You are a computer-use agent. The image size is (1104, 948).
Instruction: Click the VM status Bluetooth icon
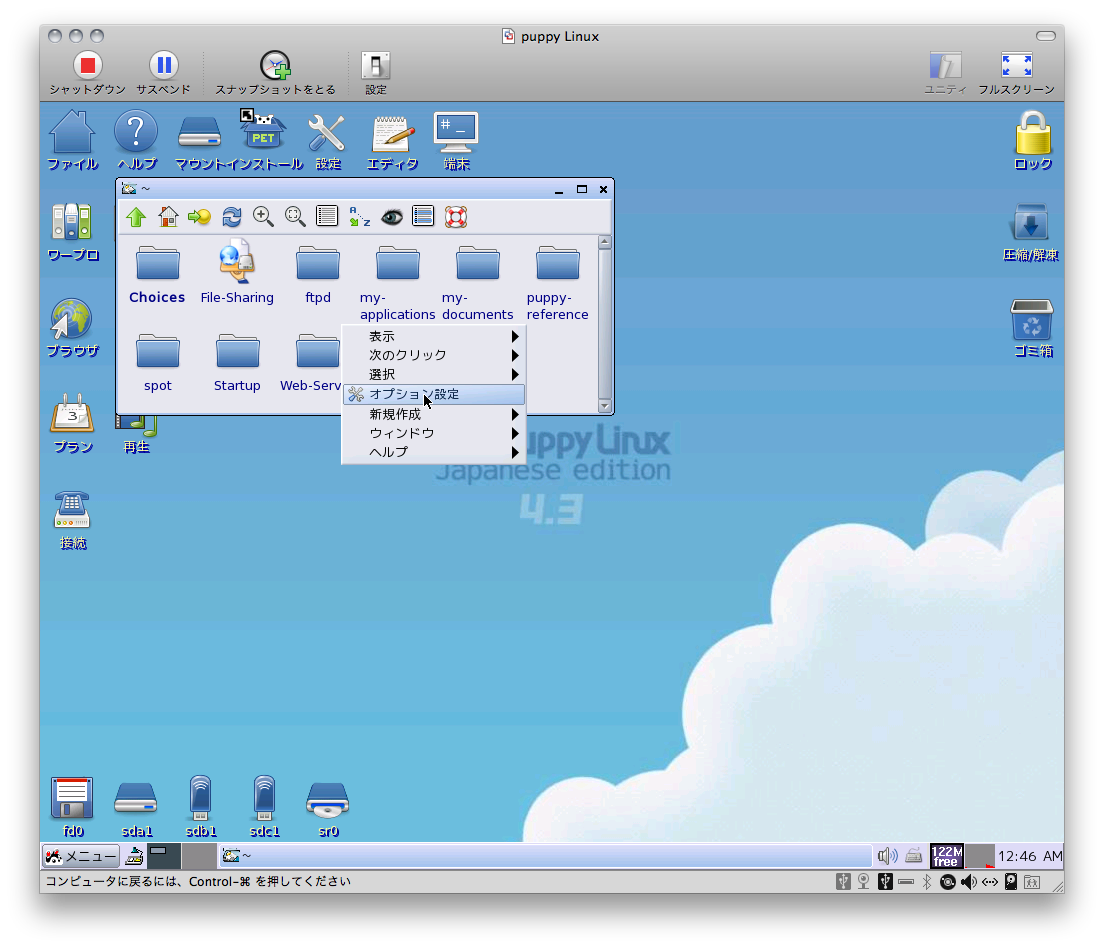point(927,882)
